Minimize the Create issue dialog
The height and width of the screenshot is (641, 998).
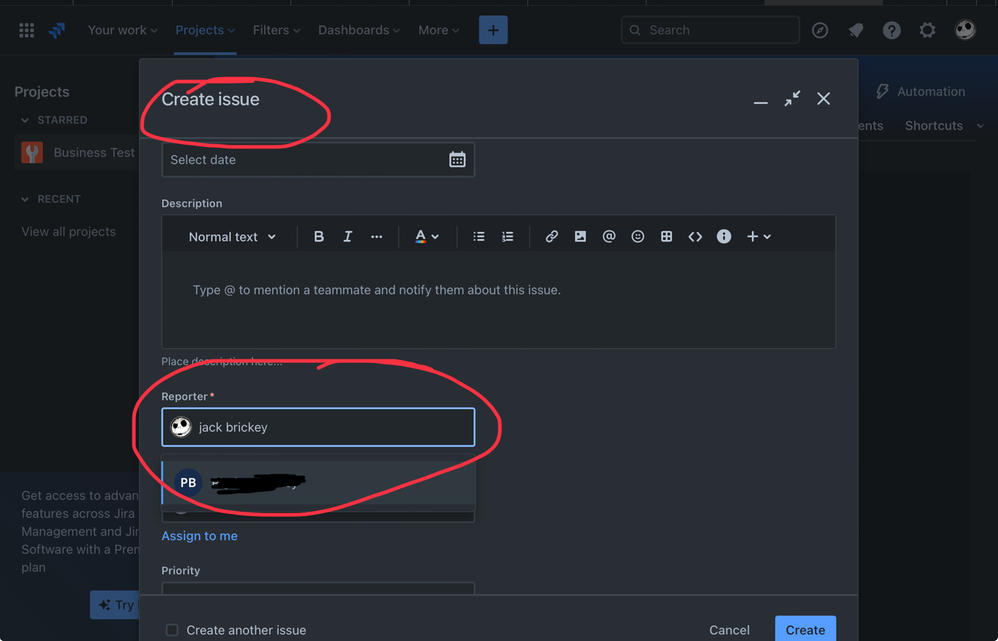761,100
